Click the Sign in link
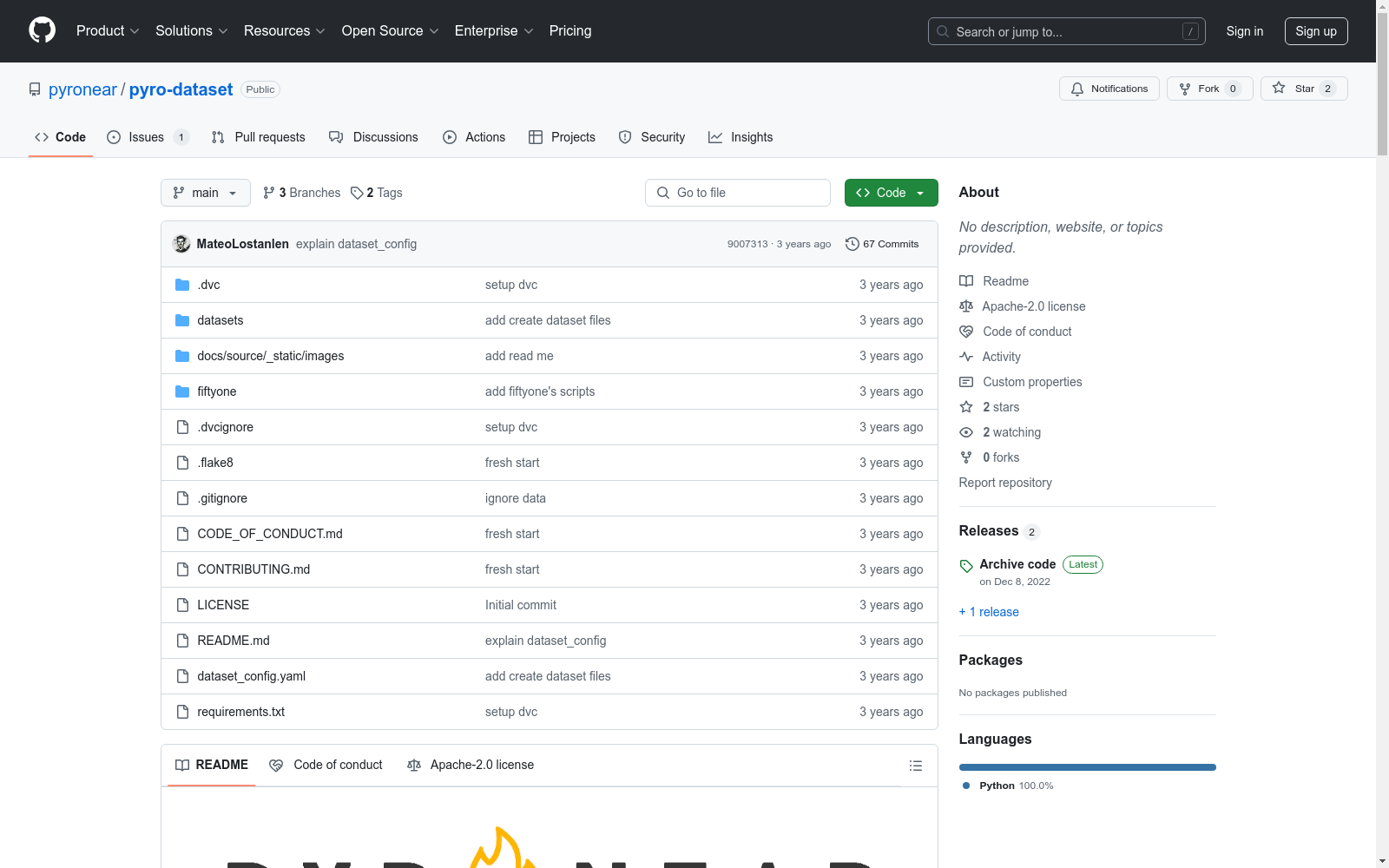The image size is (1389, 868). coord(1244,31)
